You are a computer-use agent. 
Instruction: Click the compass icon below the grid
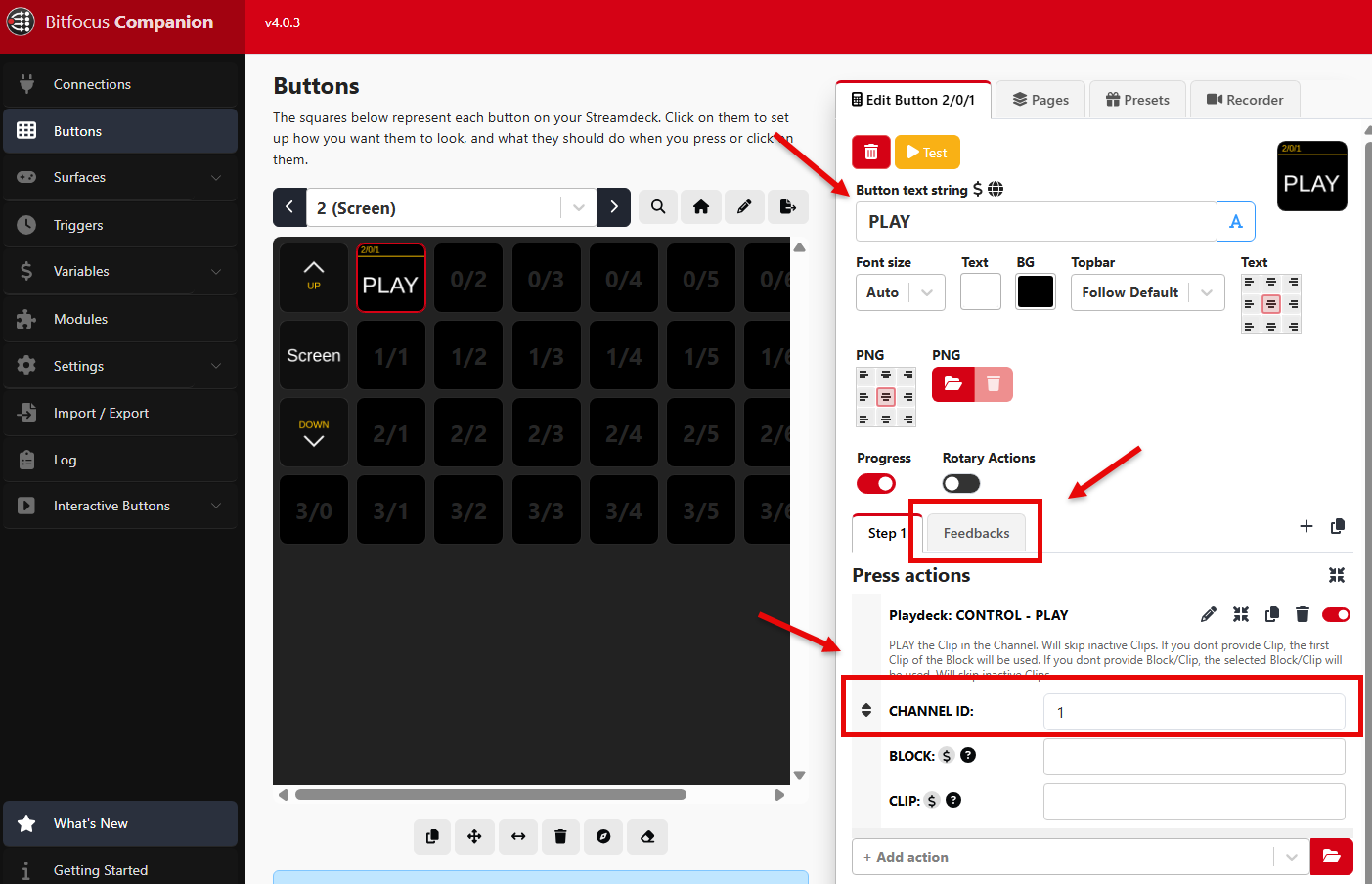click(603, 836)
